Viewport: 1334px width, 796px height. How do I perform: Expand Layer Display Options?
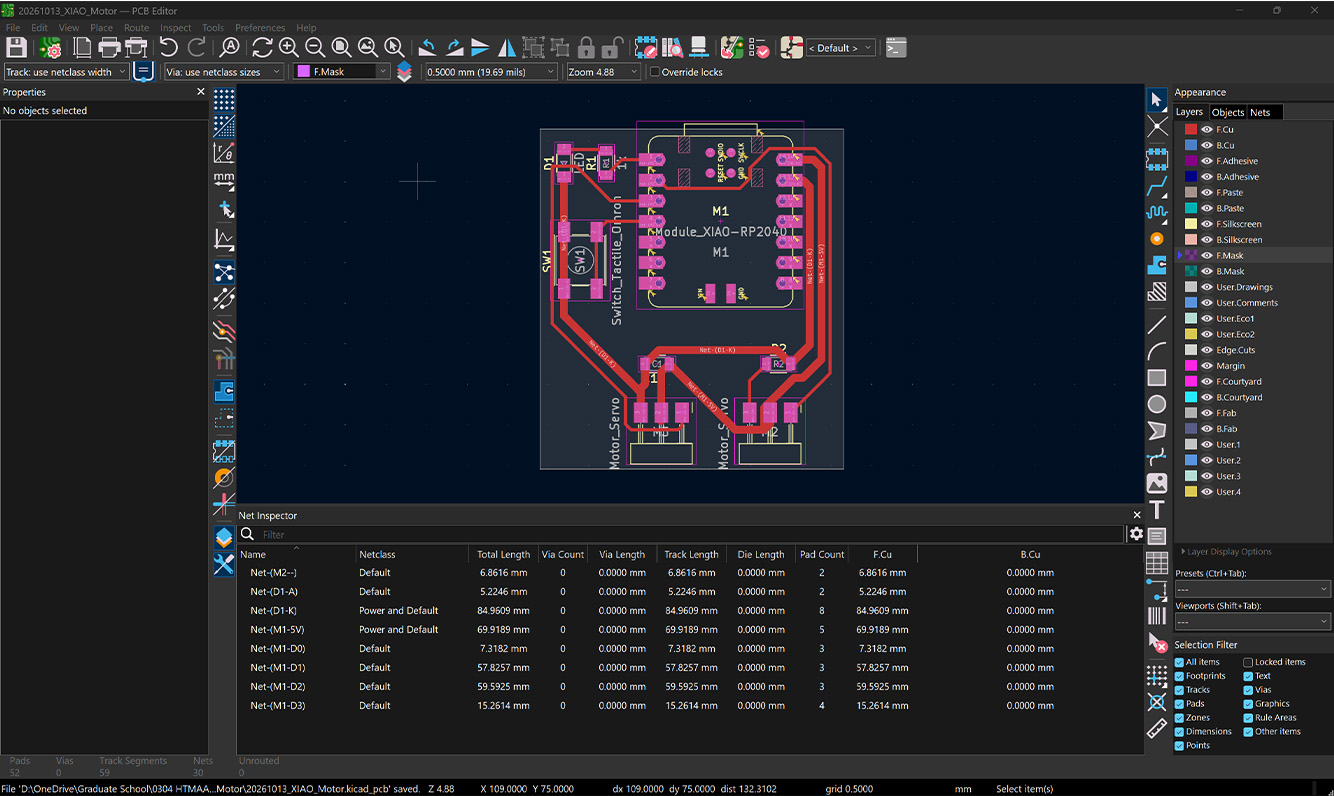pos(1228,552)
